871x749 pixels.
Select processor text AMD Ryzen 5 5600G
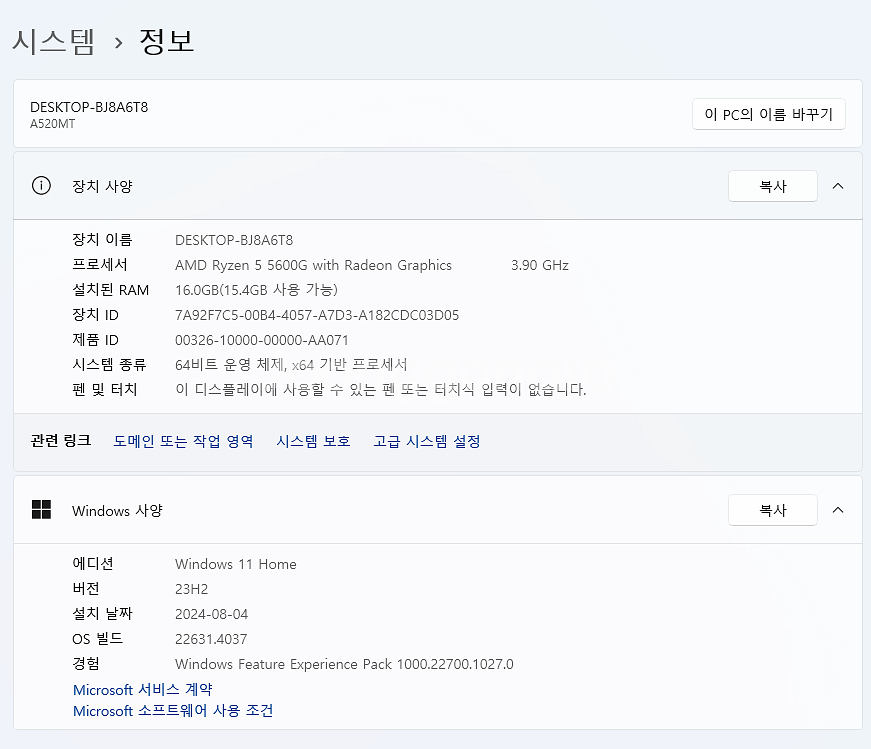[x=242, y=265]
